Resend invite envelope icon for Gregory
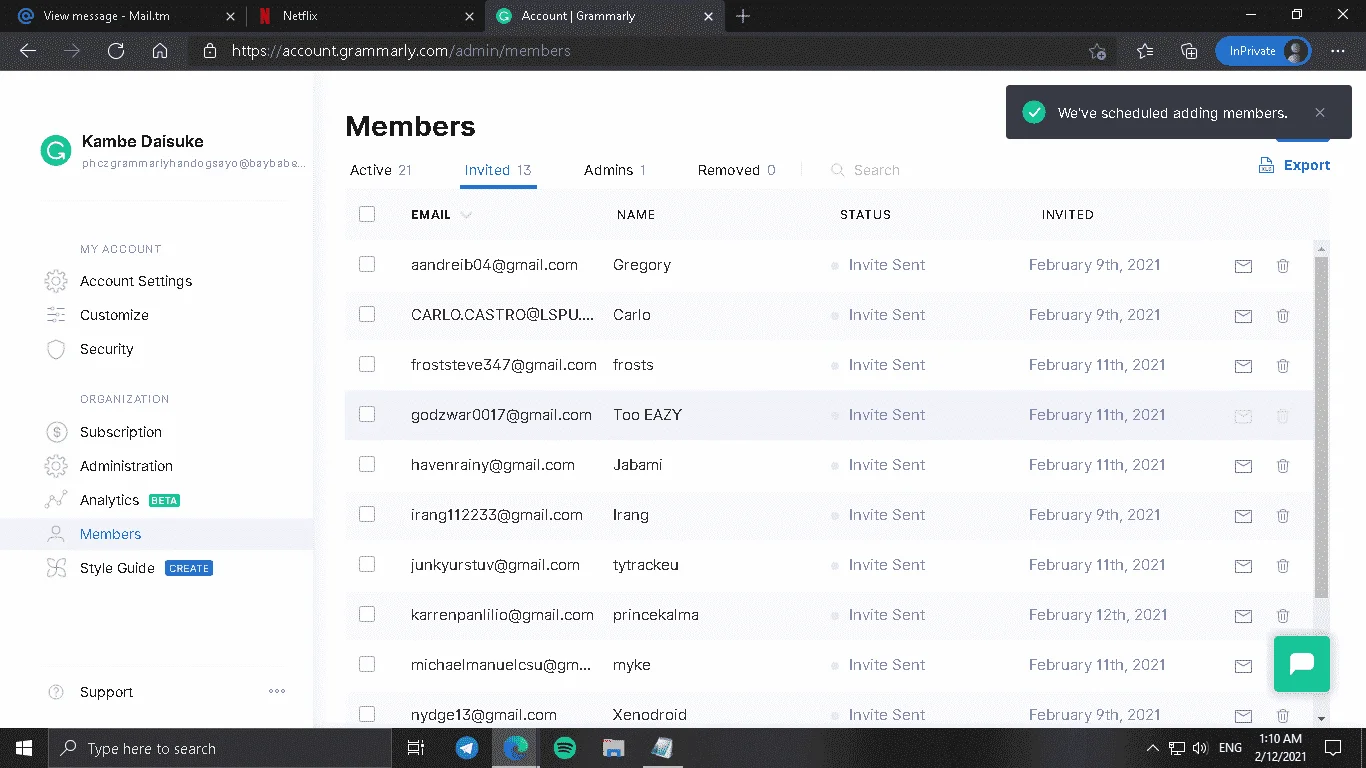This screenshot has height=768, width=1366. (x=1243, y=266)
